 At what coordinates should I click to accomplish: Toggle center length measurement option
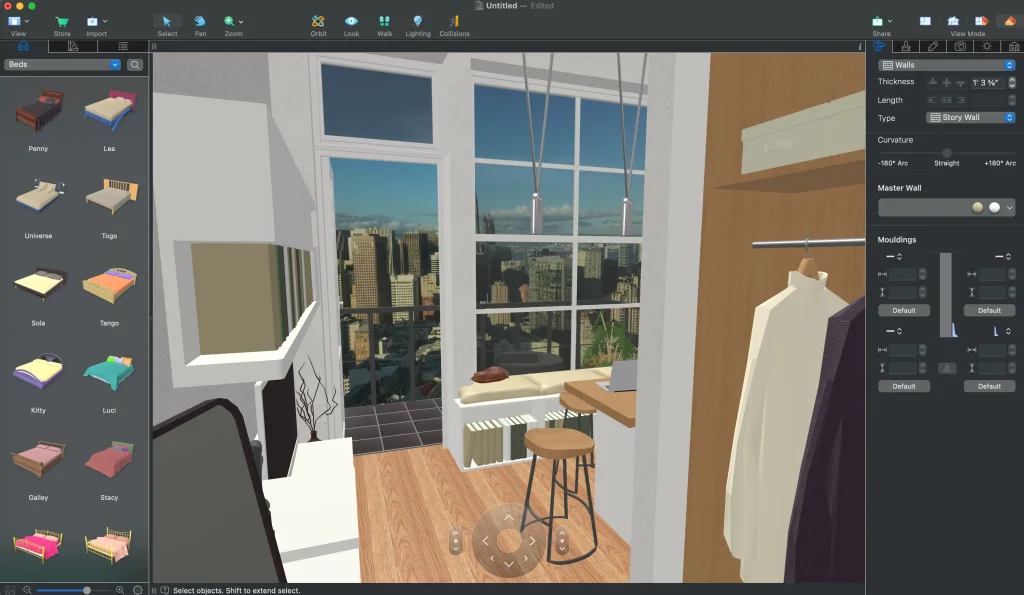[946, 100]
